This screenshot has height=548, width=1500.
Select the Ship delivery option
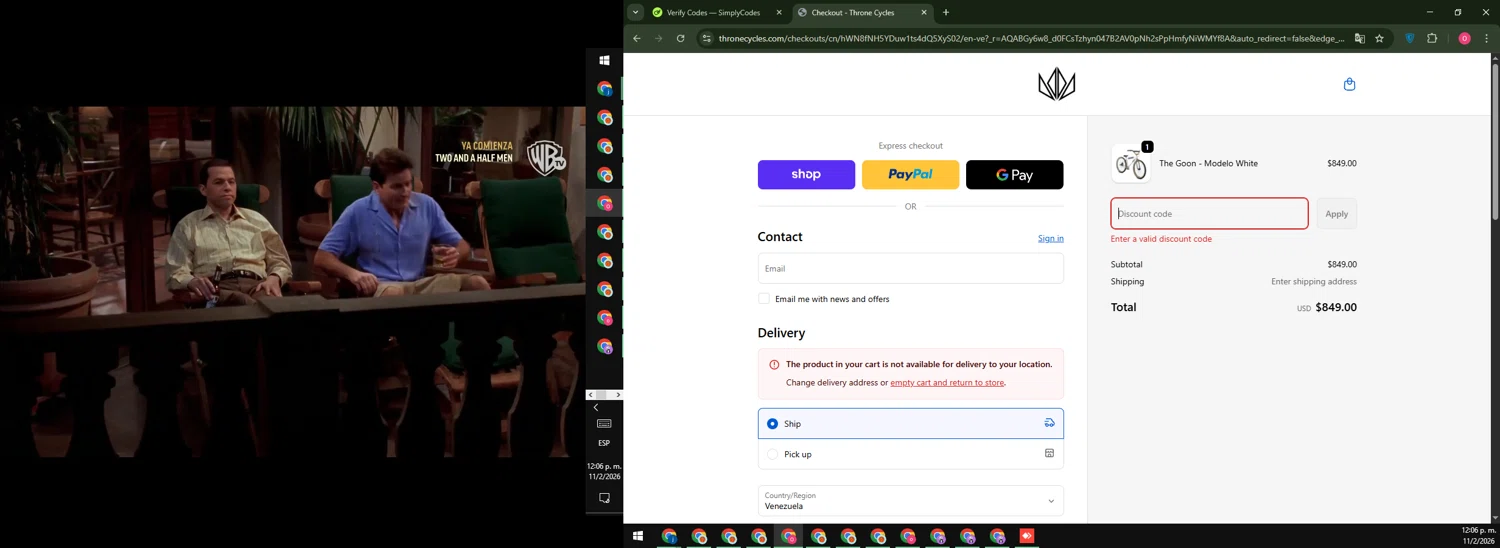pyautogui.click(x=910, y=424)
